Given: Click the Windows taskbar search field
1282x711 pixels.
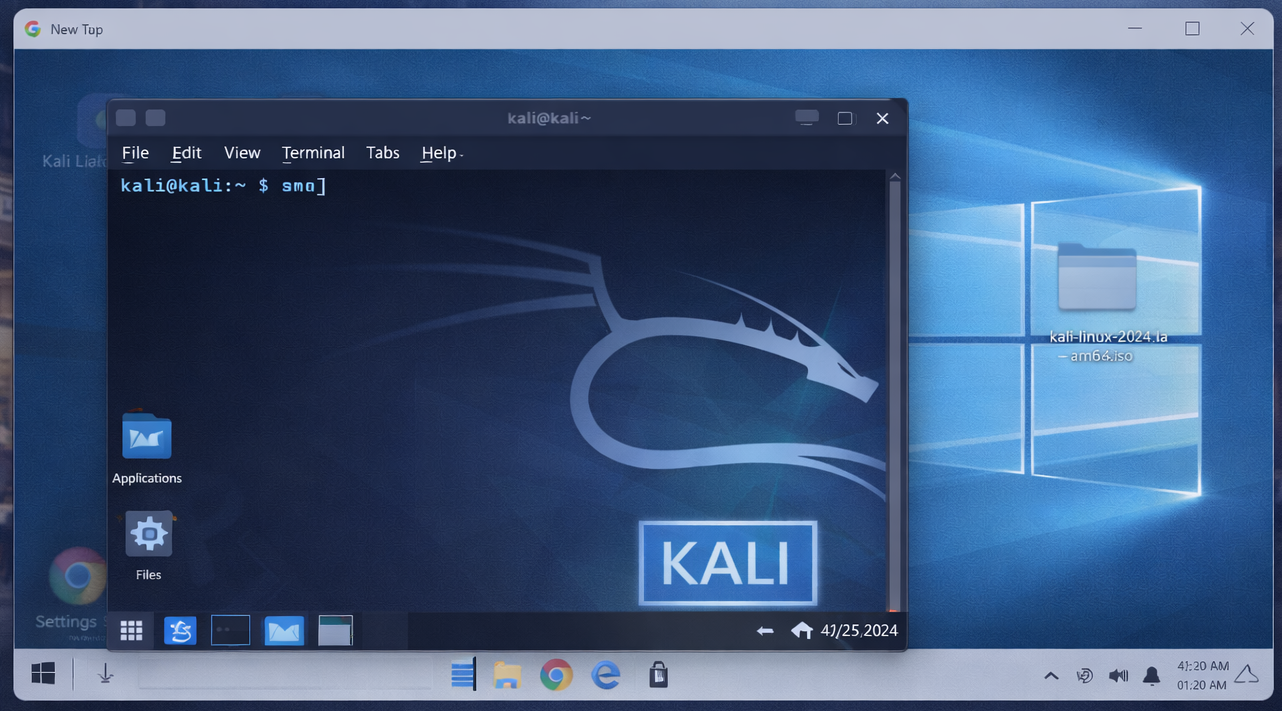Looking at the screenshot, I should pyautogui.click(x=285, y=675).
